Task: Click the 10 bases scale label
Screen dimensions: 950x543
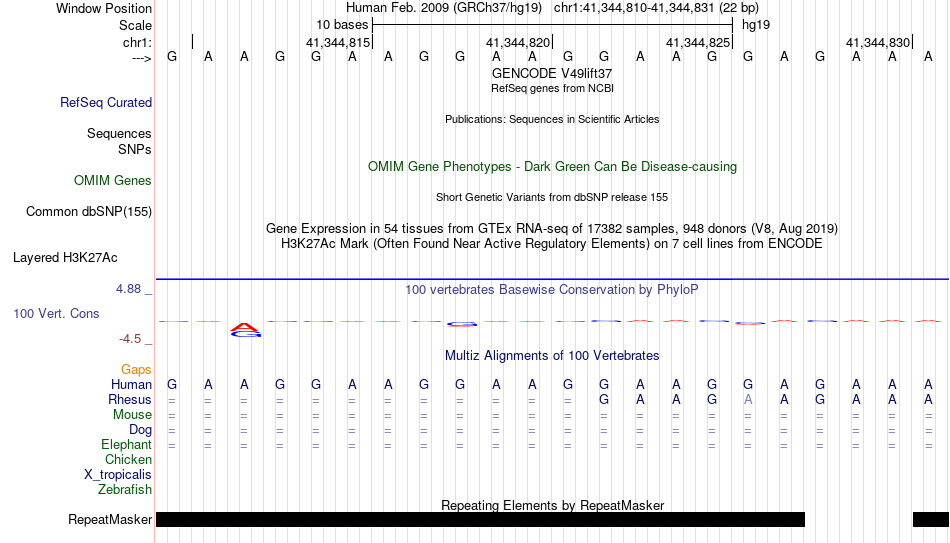Action: coord(342,25)
